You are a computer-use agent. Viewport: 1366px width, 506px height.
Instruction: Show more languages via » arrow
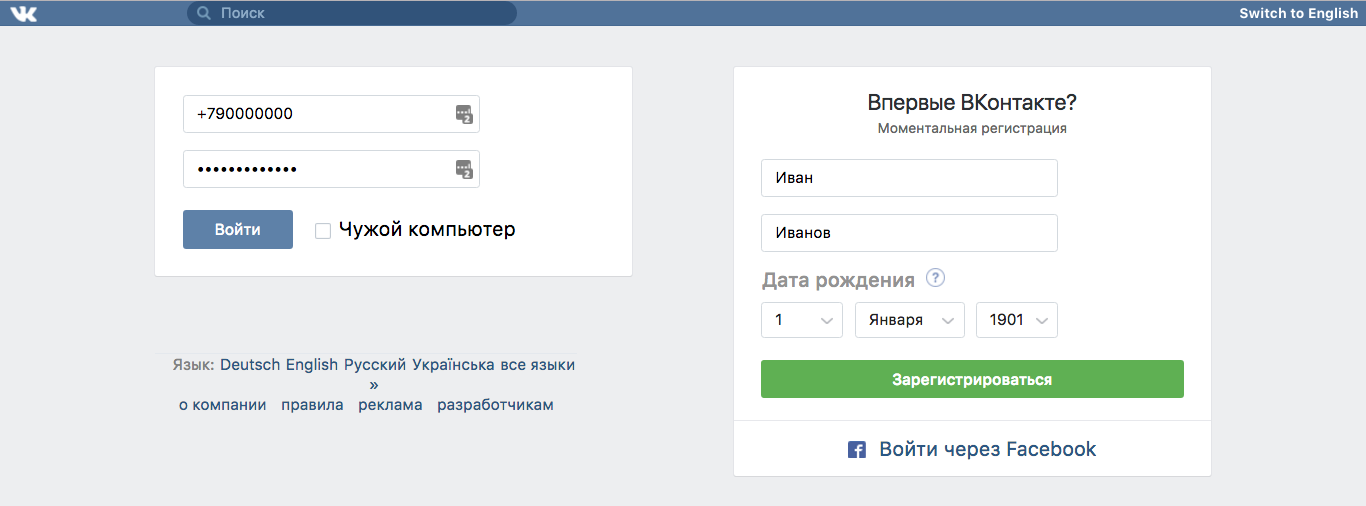coord(374,384)
